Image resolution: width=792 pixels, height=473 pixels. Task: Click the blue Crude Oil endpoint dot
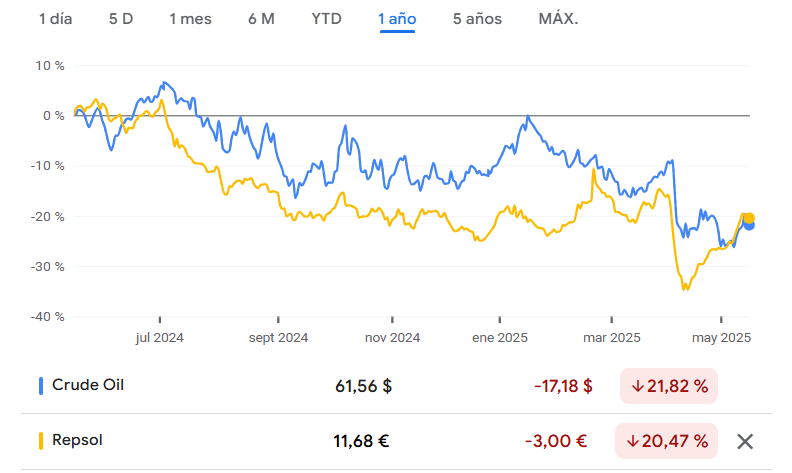pos(749,224)
